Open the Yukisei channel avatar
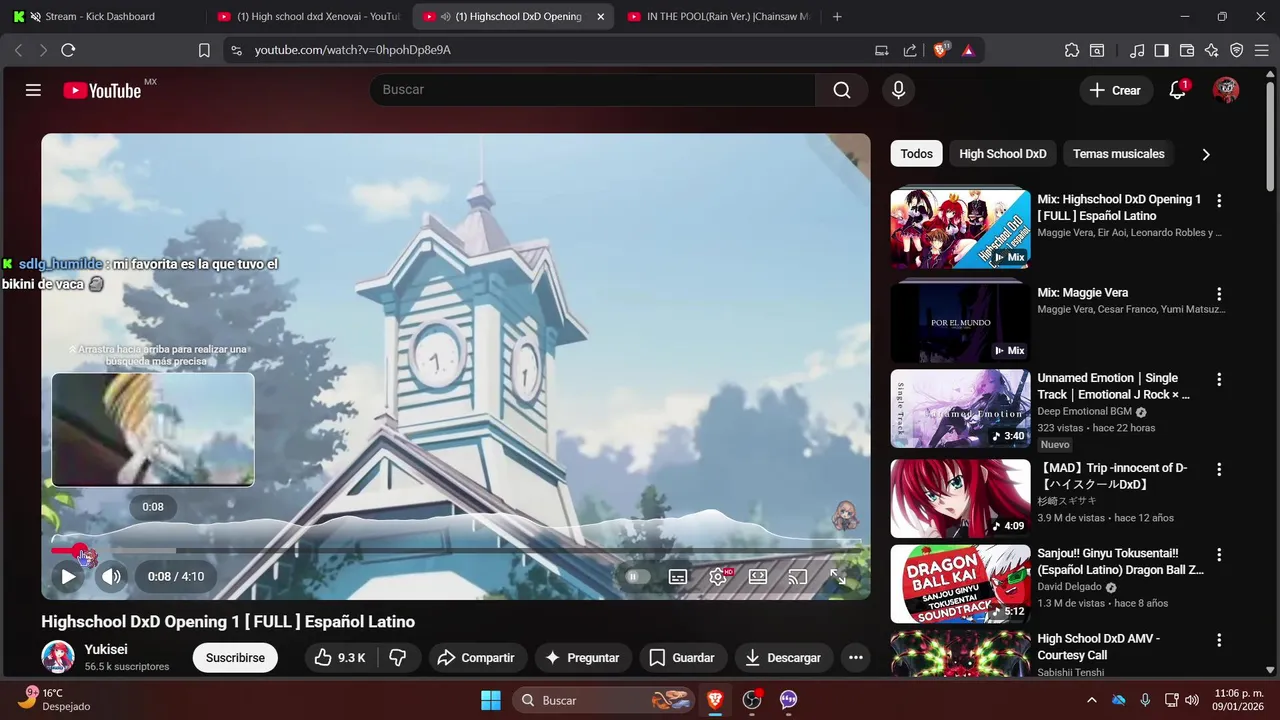 click(x=57, y=657)
